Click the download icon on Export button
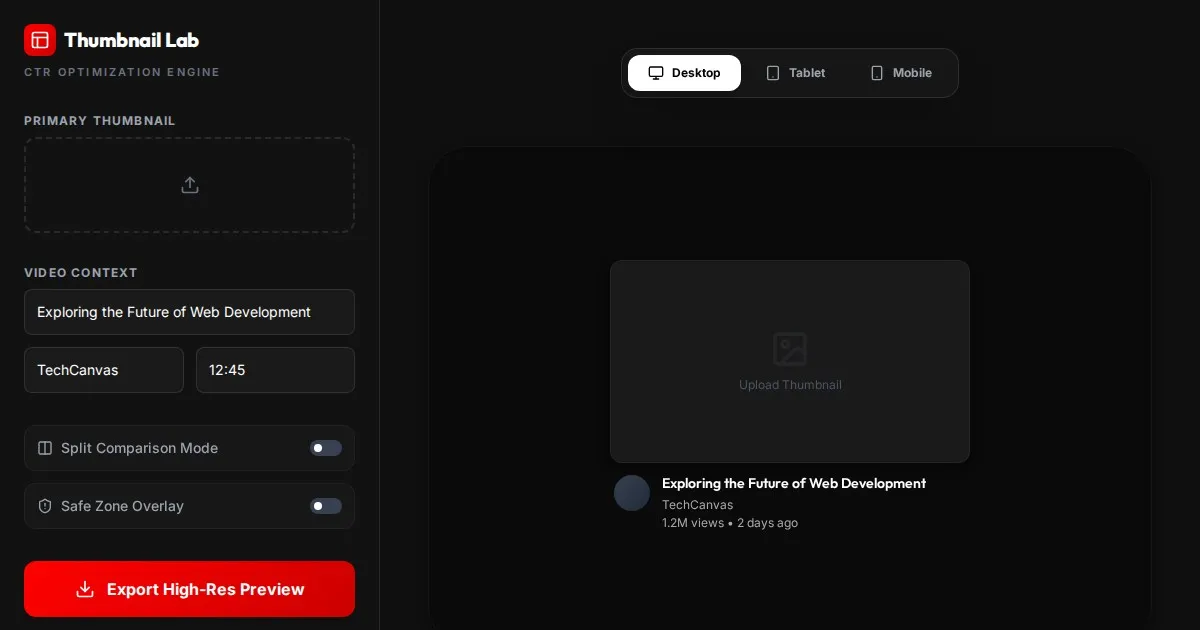 coord(85,589)
